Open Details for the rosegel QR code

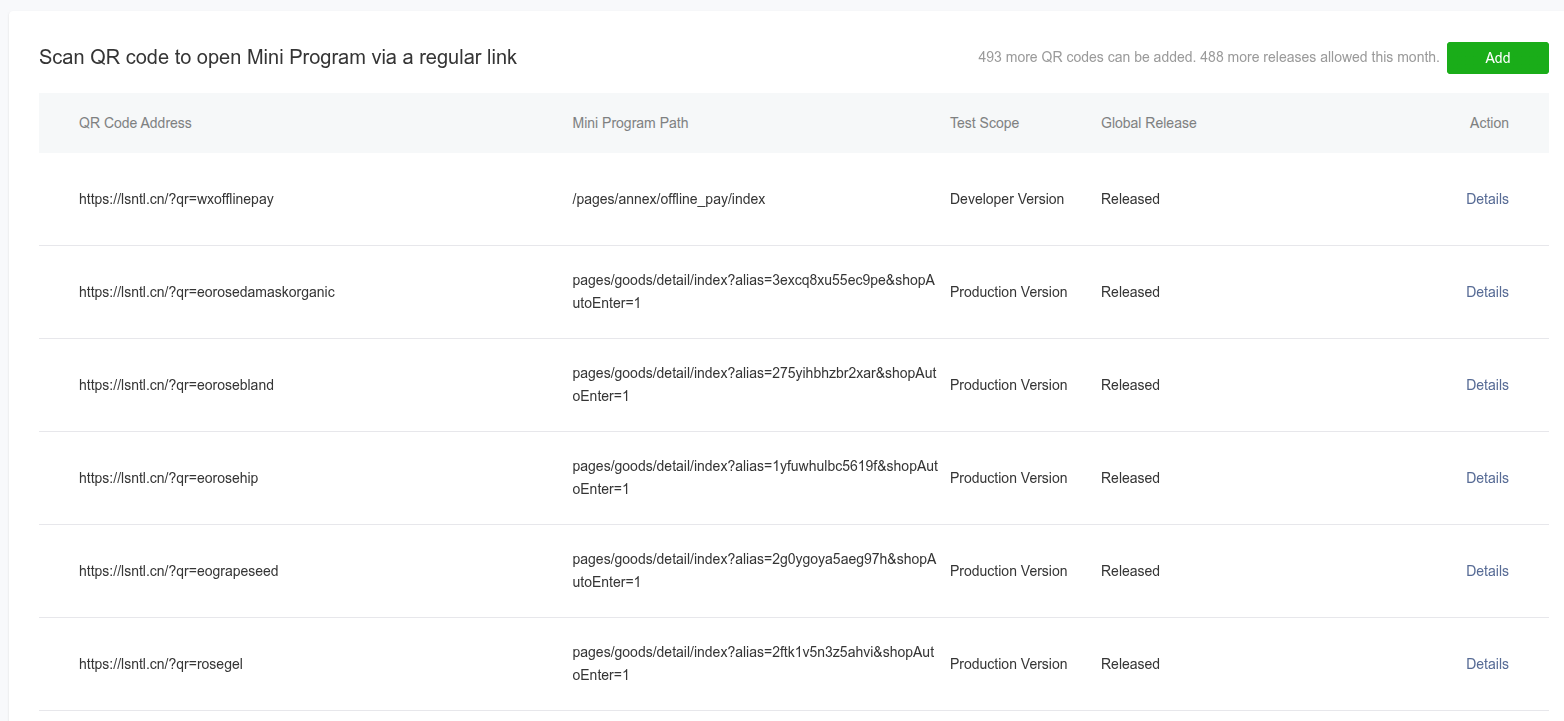pos(1487,664)
